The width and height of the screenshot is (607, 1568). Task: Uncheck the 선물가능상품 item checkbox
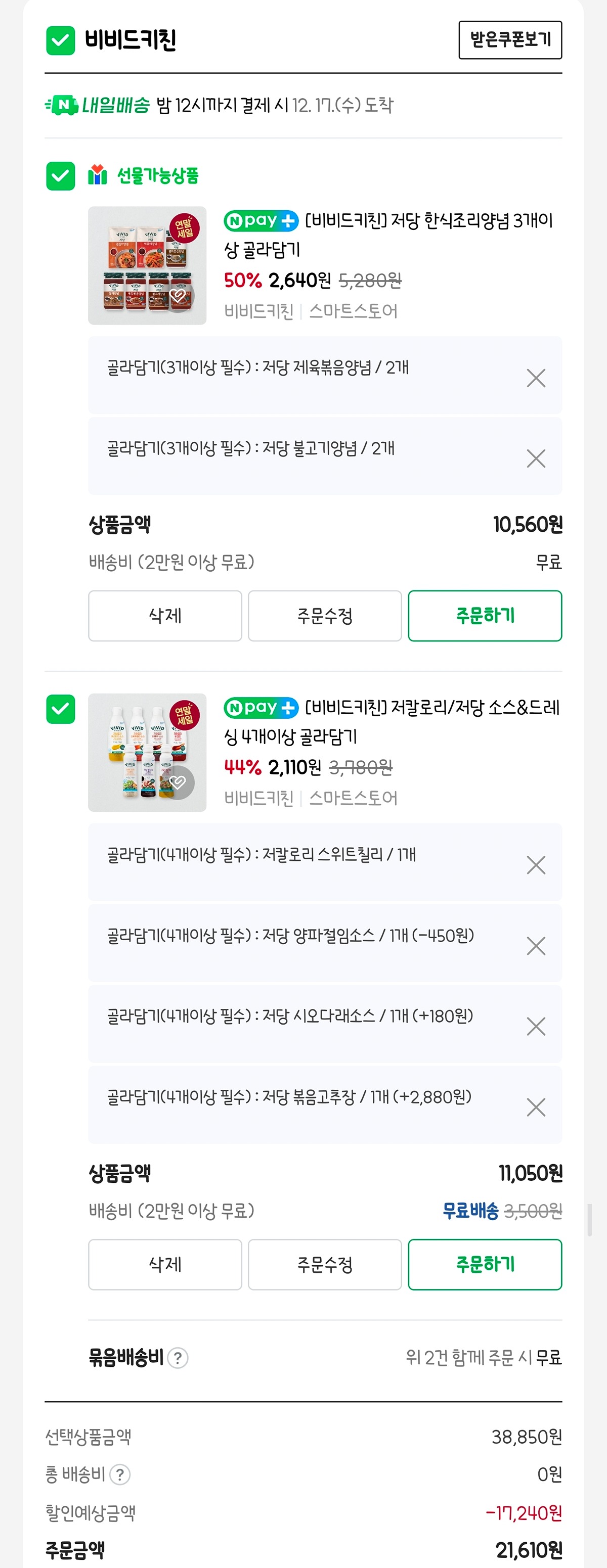pyautogui.click(x=60, y=176)
